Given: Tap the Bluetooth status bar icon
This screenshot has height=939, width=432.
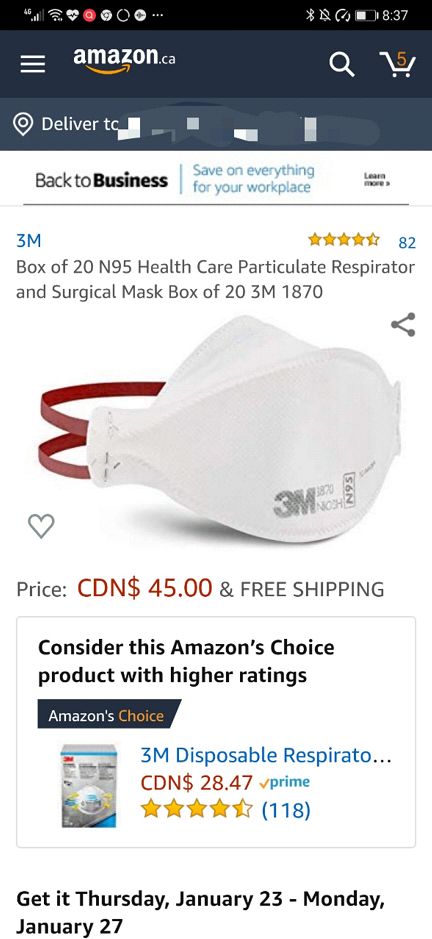Looking at the screenshot, I should (x=310, y=15).
